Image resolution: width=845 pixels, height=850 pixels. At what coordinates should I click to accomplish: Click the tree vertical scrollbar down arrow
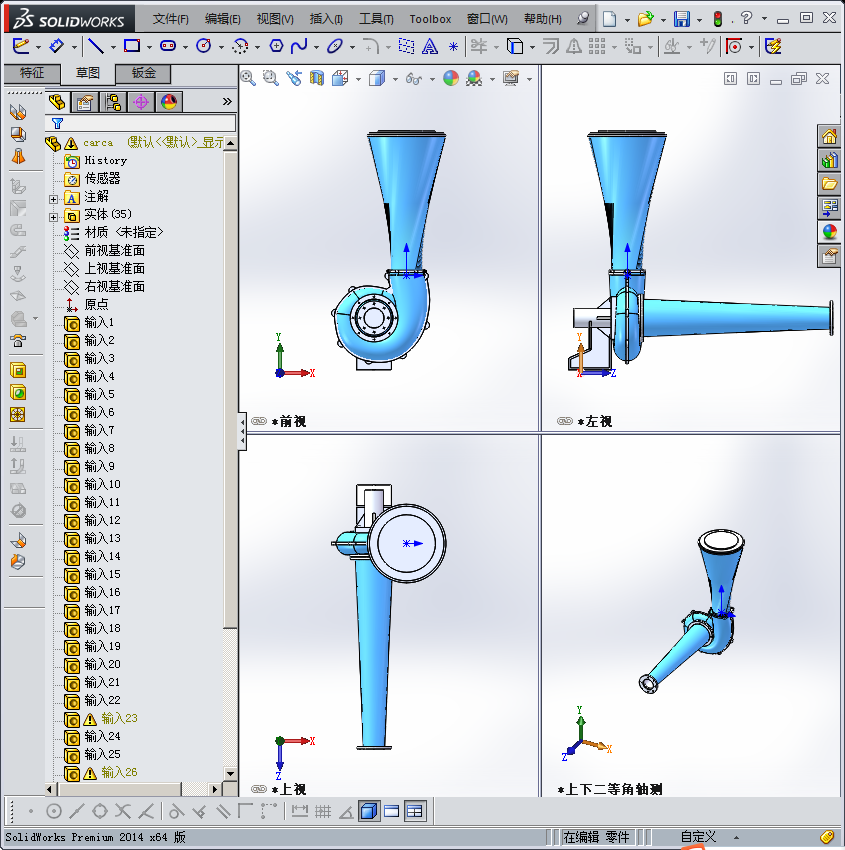230,774
